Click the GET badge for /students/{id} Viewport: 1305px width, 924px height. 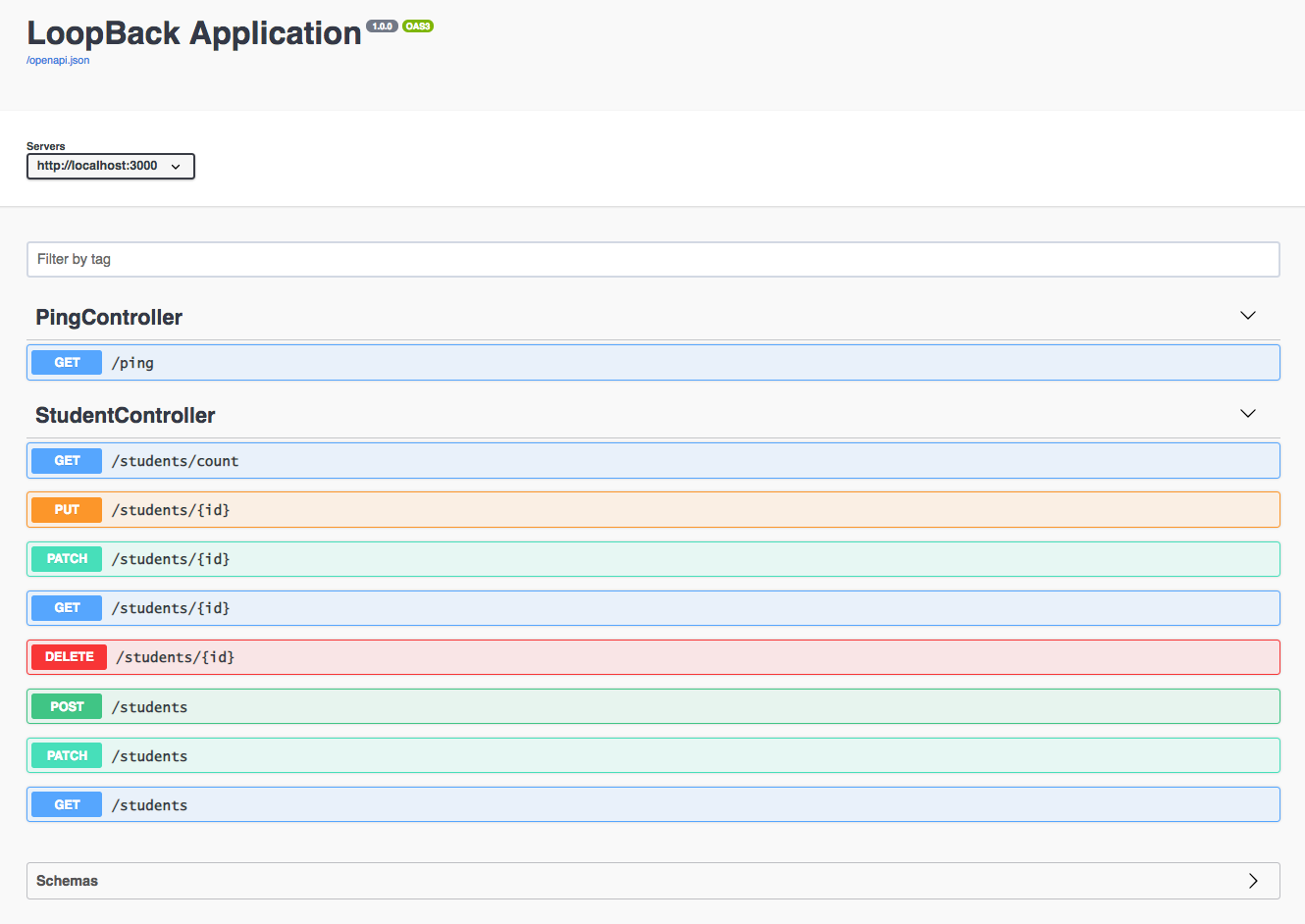pos(67,608)
